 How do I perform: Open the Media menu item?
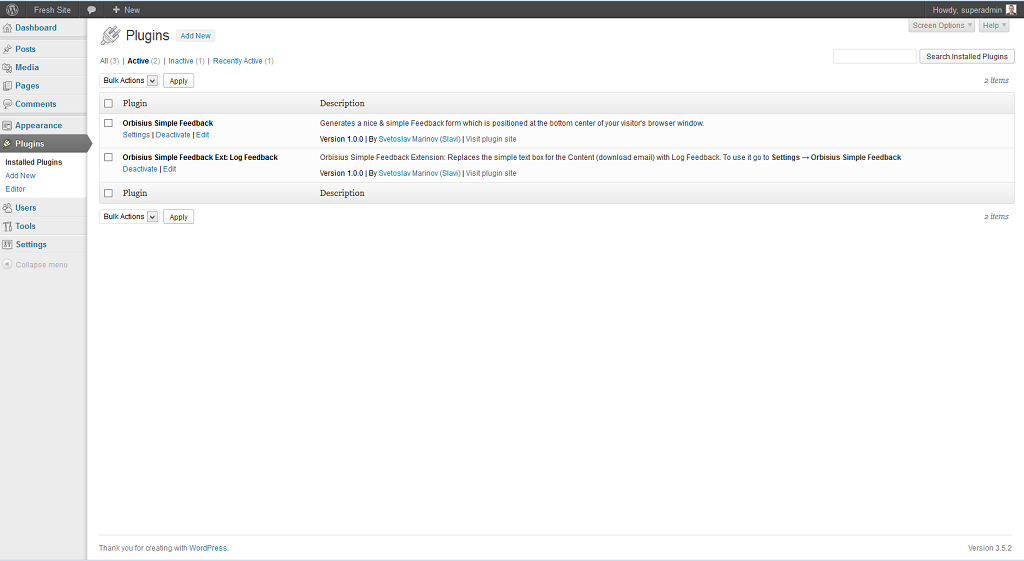point(27,67)
